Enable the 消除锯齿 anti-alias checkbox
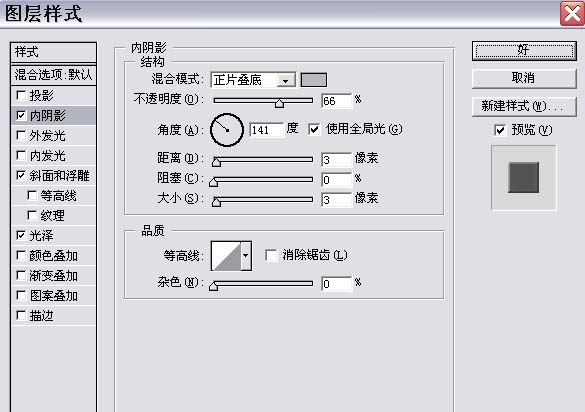The image size is (585, 412). click(x=271, y=255)
